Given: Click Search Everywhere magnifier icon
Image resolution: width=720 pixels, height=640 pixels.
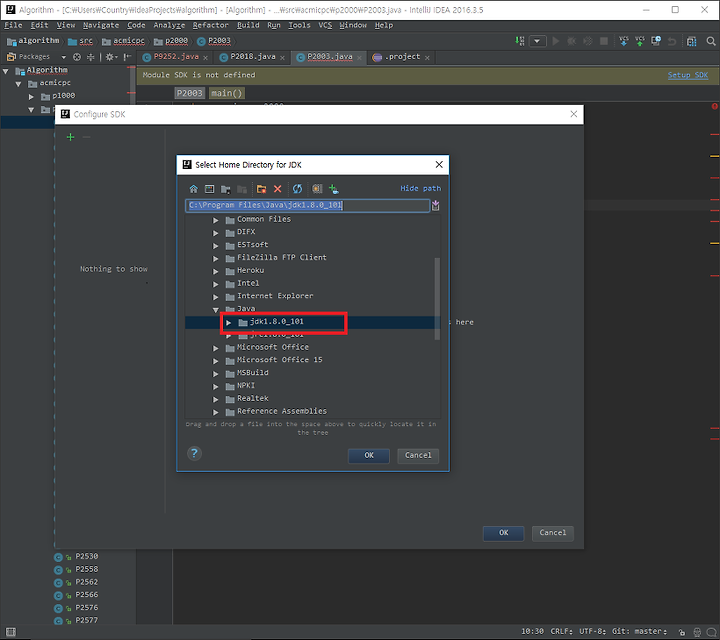Looking at the screenshot, I should [711, 41].
